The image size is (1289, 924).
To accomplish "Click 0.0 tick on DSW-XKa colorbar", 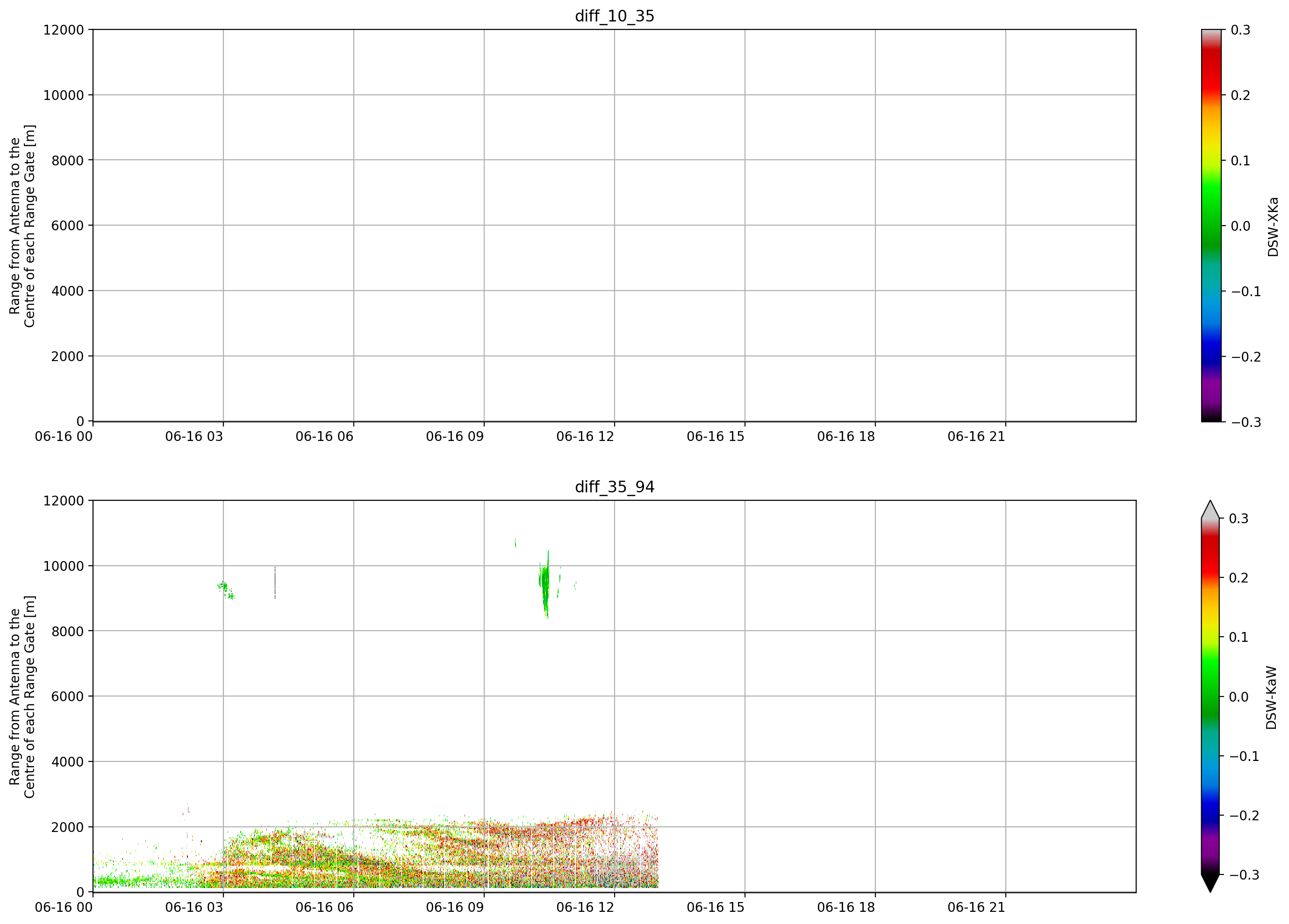I will coord(1240,226).
